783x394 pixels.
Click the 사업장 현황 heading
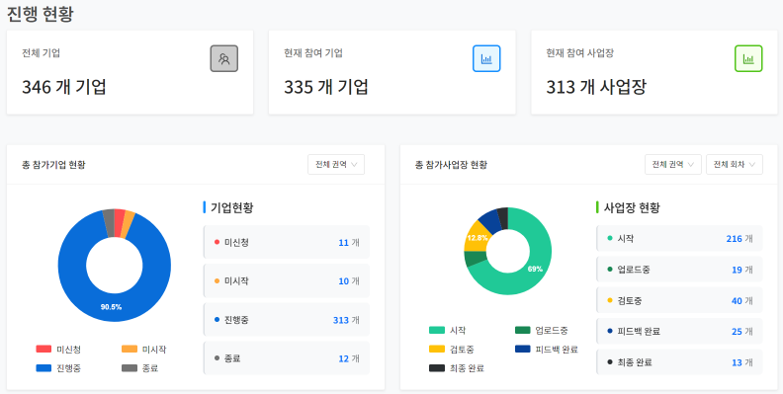pos(632,207)
